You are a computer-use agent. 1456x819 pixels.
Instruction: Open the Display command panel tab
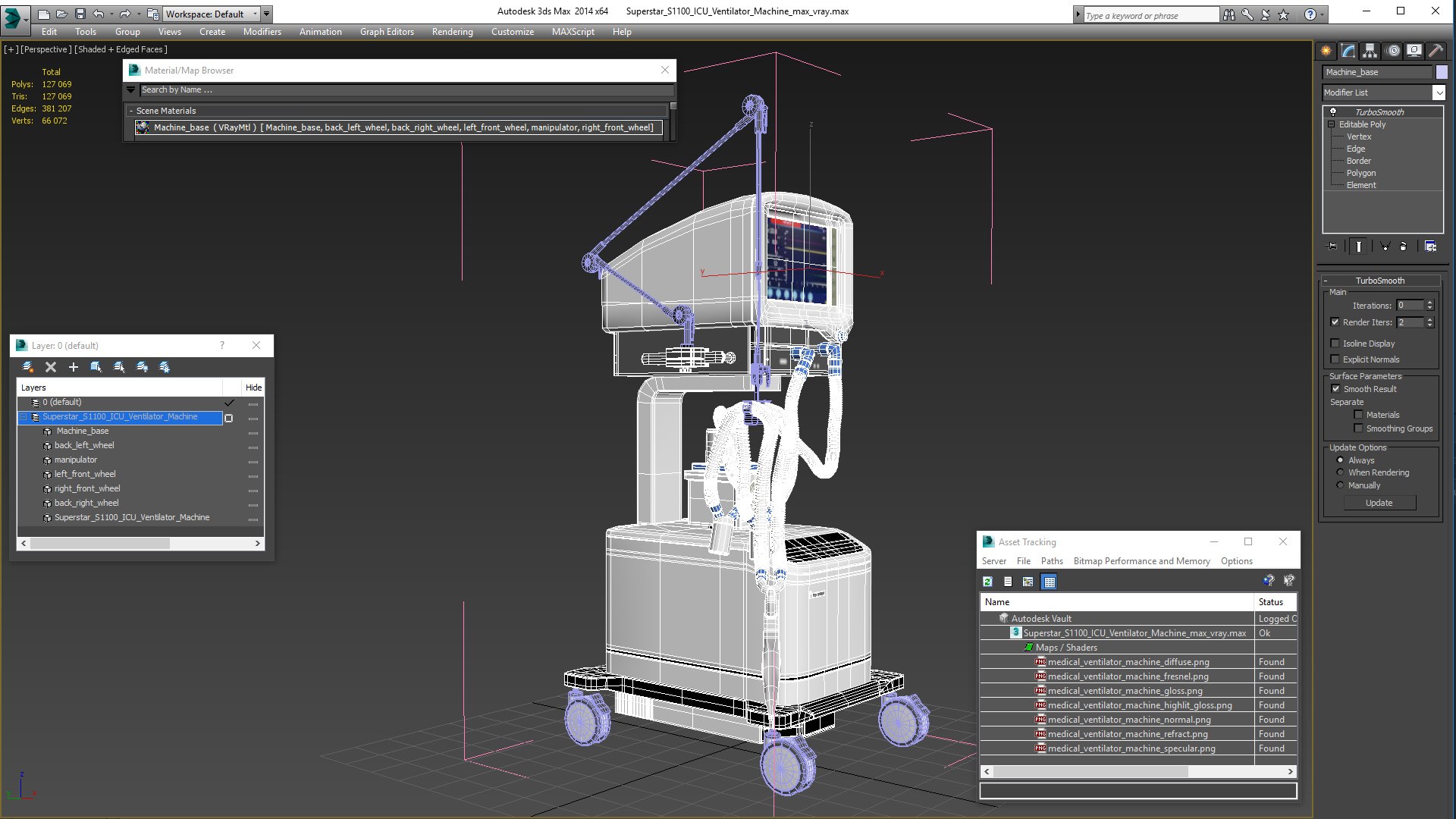(1414, 51)
